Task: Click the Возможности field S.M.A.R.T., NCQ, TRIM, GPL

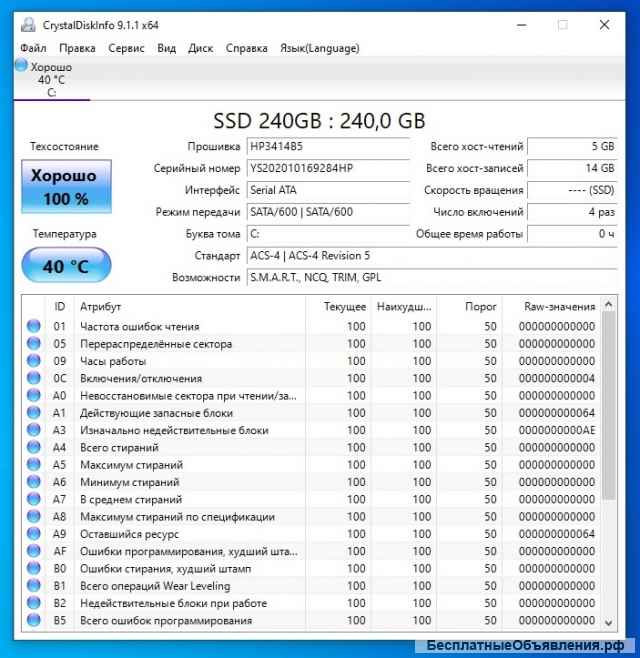Action: point(432,277)
